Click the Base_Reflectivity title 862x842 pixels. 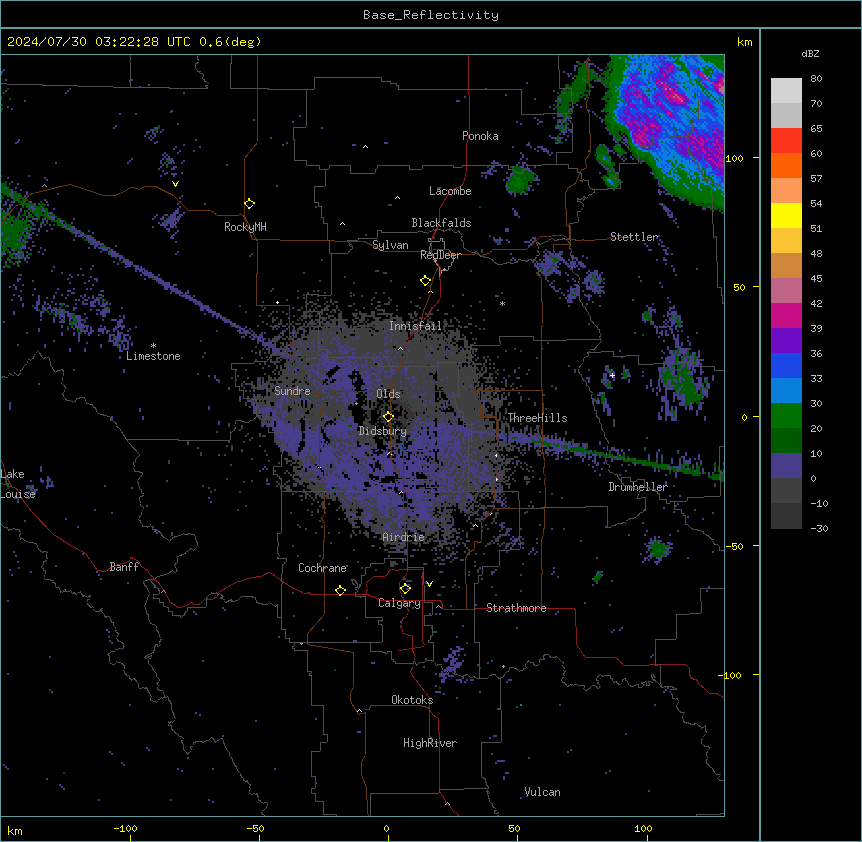[x=431, y=15]
